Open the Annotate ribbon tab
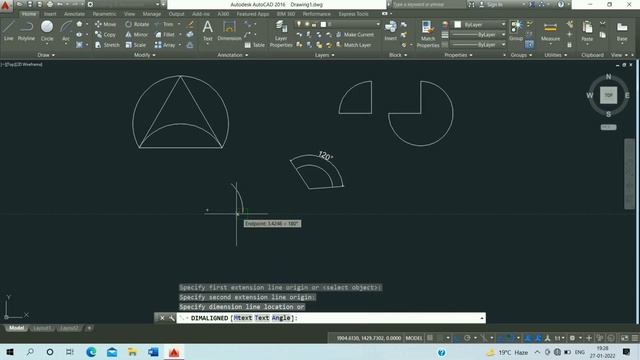The image size is (640, 360). tap(74, 14)
